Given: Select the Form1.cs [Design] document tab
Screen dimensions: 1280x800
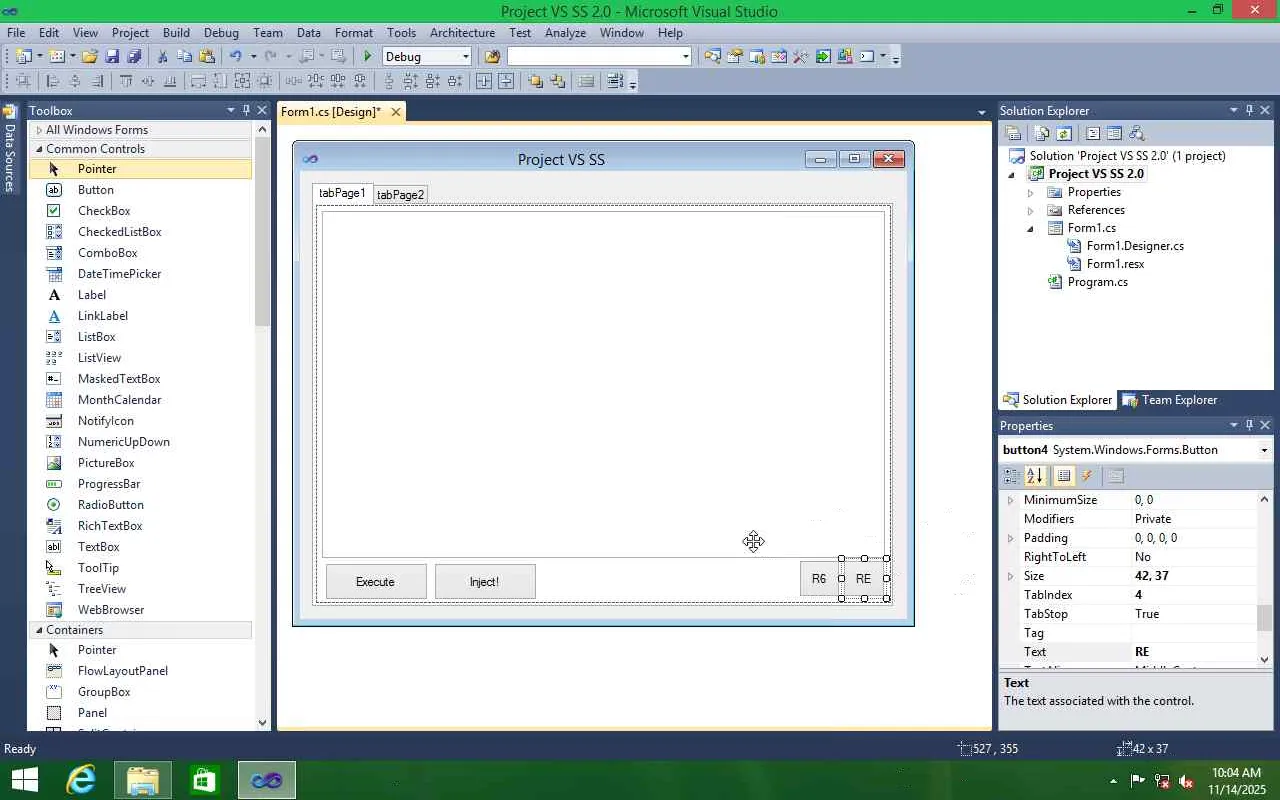Looking at the screenshot, I should coord(331,112).
